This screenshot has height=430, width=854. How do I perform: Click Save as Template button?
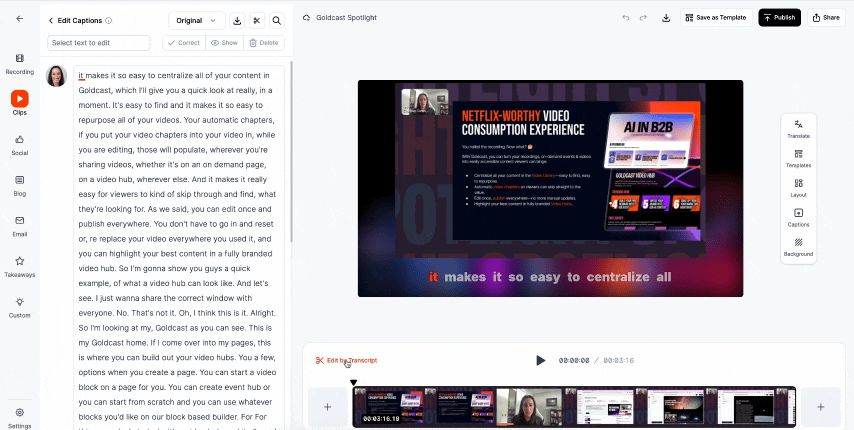714,18
